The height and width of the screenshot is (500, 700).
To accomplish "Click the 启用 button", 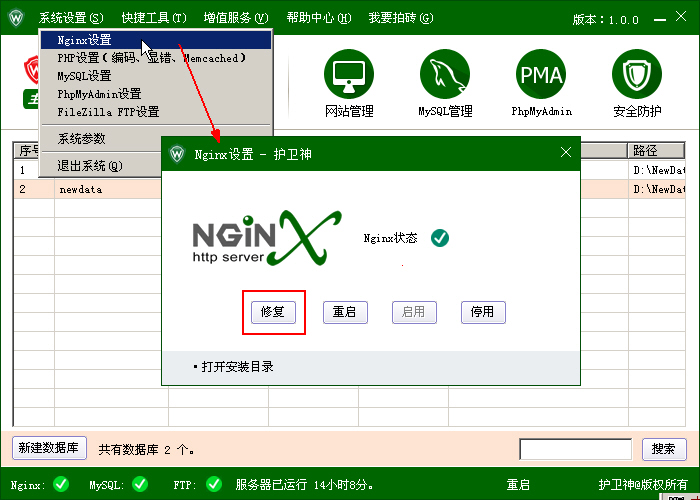I will pyautogui.click(x=414, y=312).
